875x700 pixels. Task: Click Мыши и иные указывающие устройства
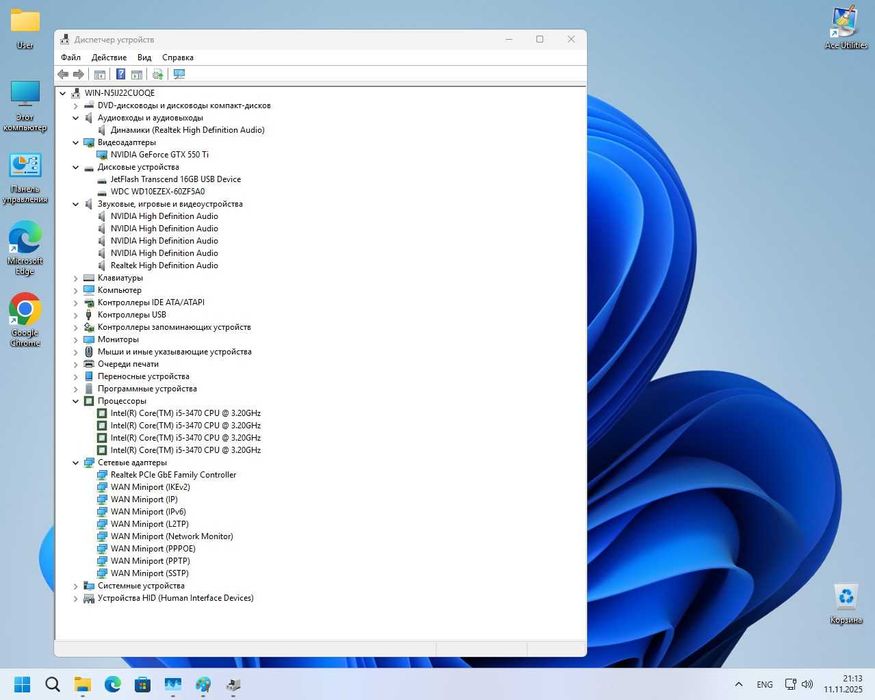tap(174, 352)
